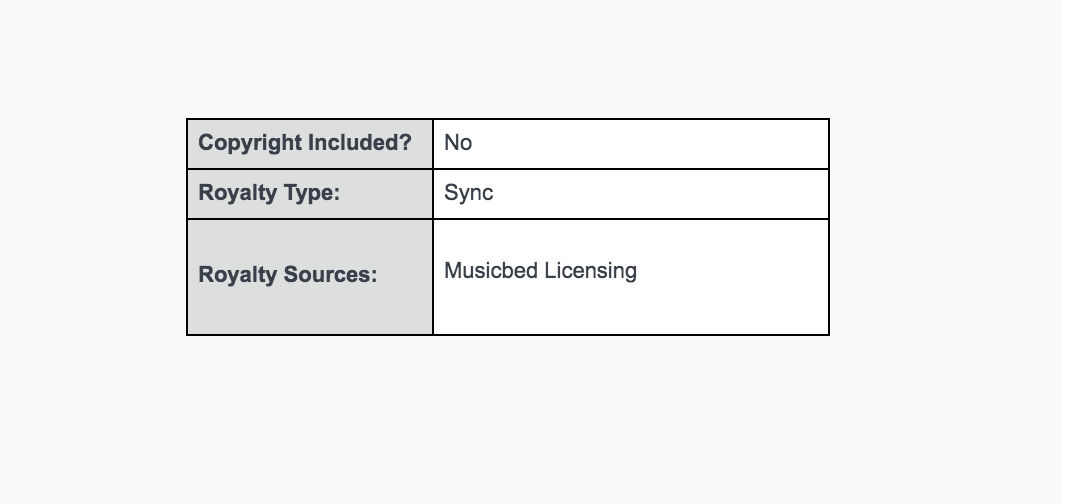Click the blank page area below the table
Image resolution: width=1068 pixels, height=504 pixels.
508,420
